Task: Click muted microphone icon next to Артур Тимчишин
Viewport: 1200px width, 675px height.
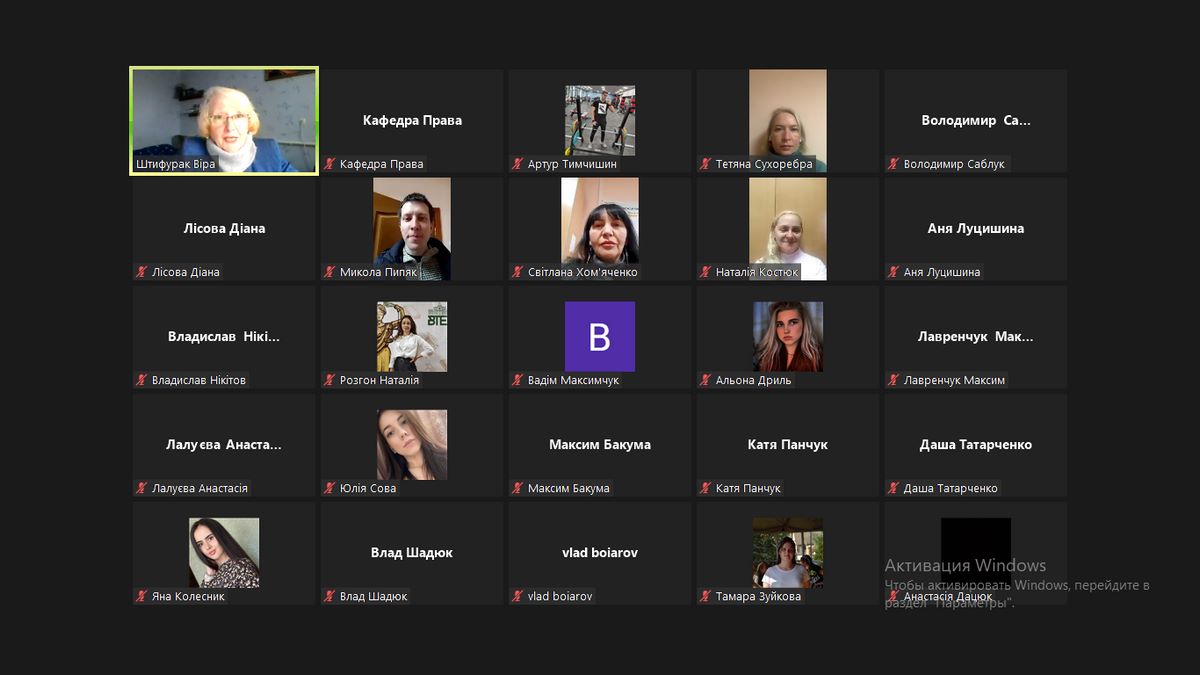Action: [518, 164]
